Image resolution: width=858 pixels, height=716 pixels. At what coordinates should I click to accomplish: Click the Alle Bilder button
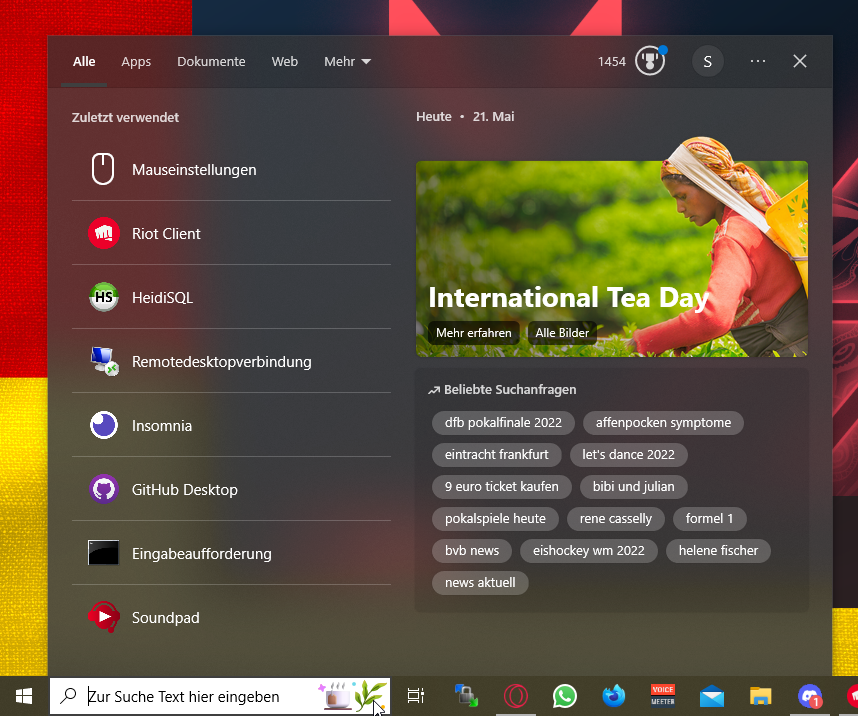[x=562, y=333]
